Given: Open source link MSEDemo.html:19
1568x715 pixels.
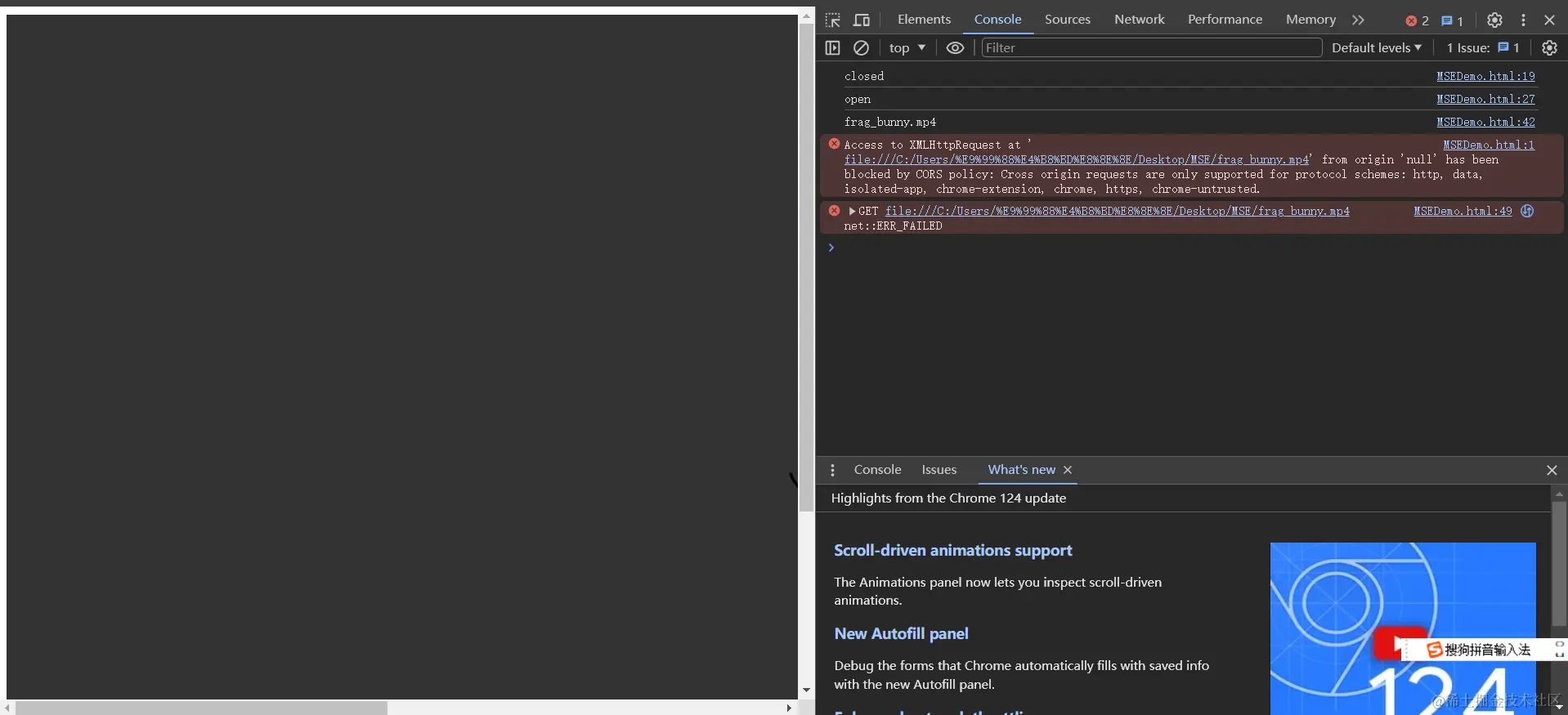Looking at the screenshot, I should [x=1485, y=76].
